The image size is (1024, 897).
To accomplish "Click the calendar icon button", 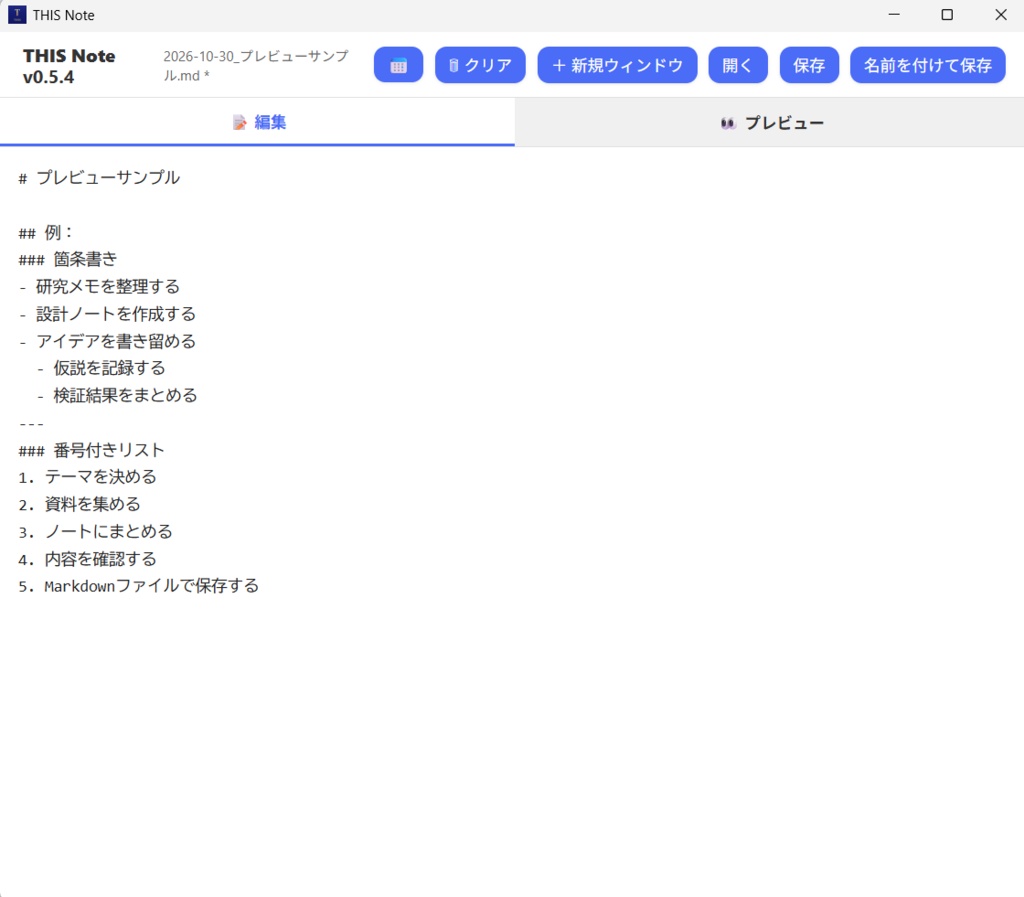I will 398,65.
